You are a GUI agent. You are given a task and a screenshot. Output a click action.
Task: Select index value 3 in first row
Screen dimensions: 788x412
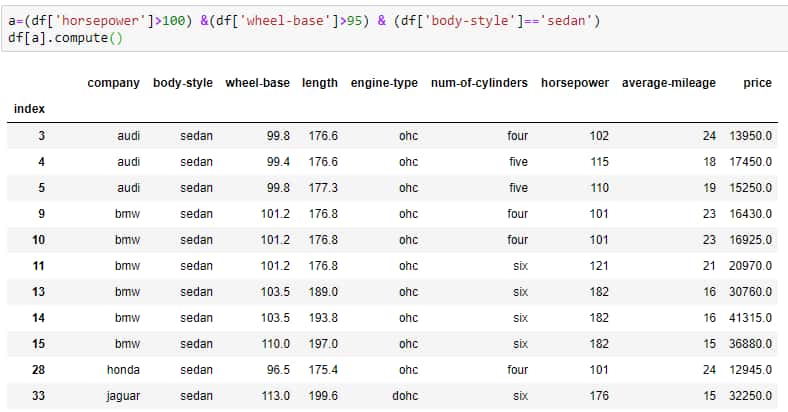(41, 136)
